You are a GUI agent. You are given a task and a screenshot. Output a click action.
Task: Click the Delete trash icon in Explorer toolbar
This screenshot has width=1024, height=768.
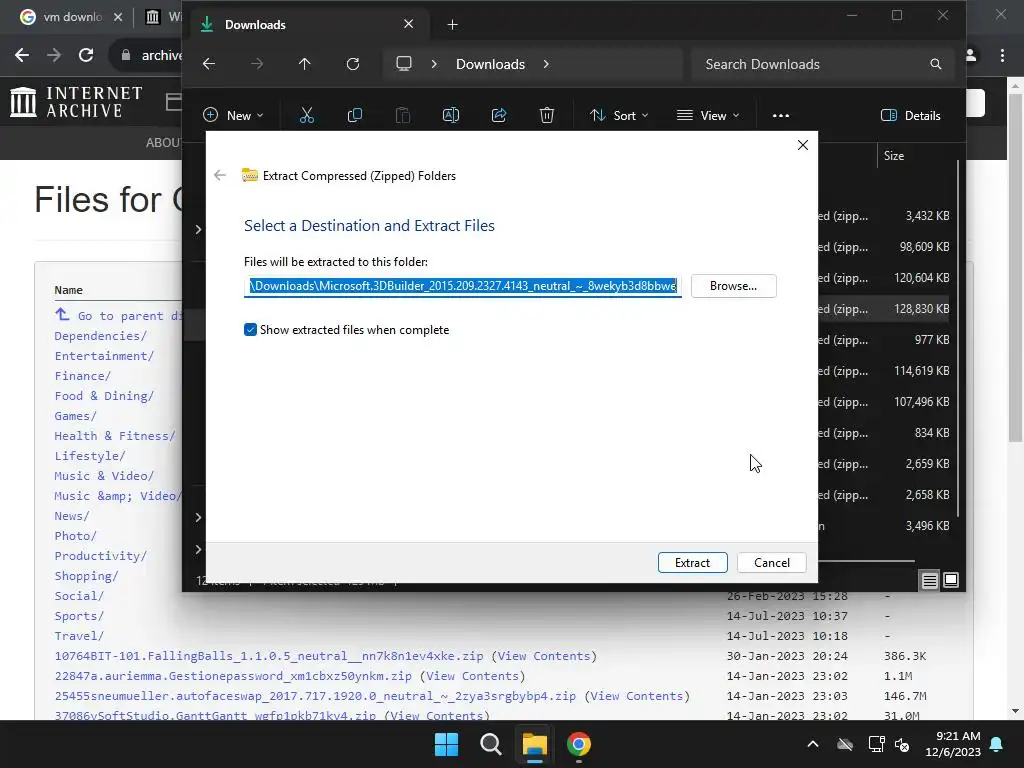(547, 116)
